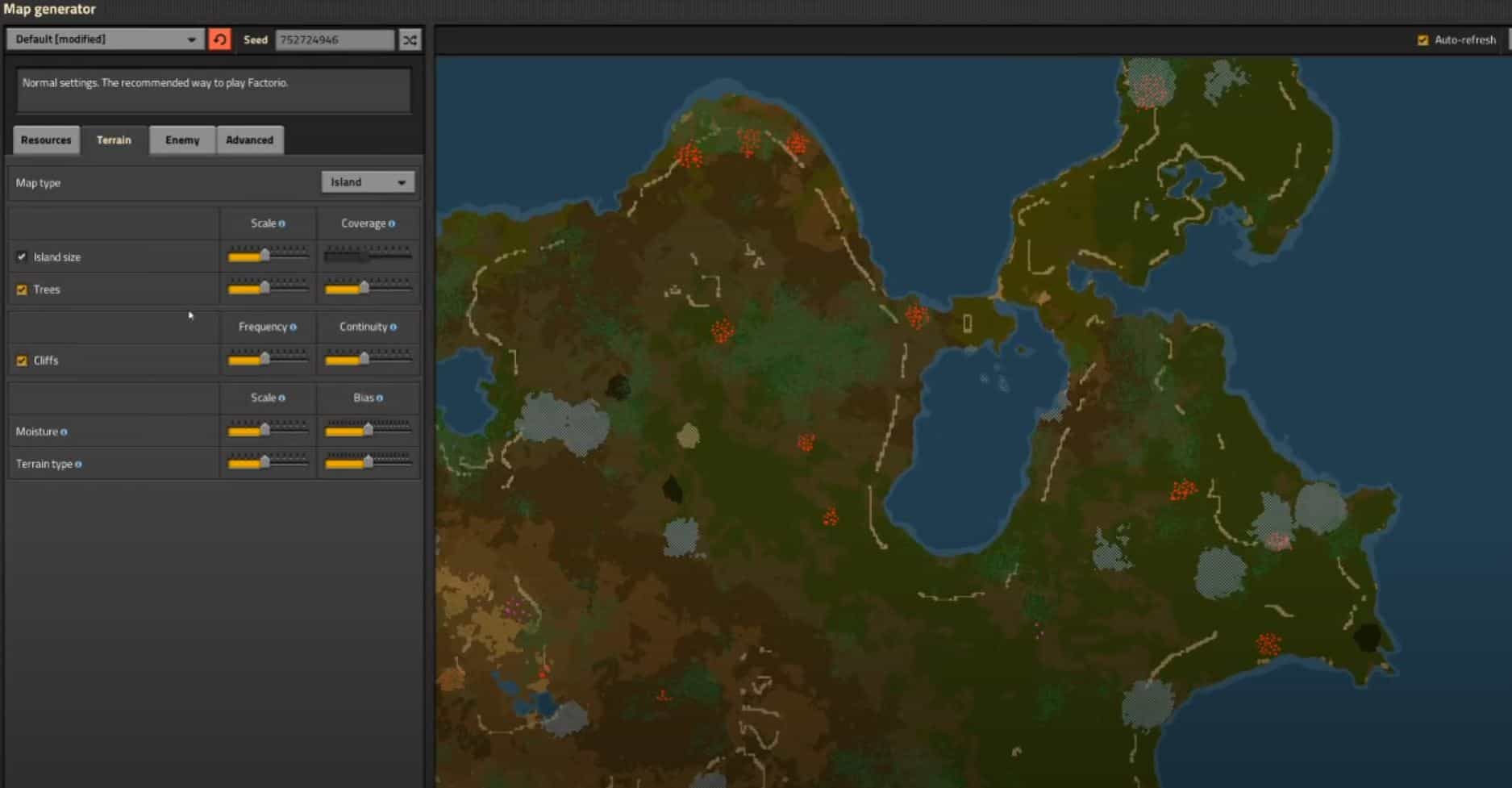Open info icon beside Continuity header
The image size is (1512, 788).
(393, 327)
